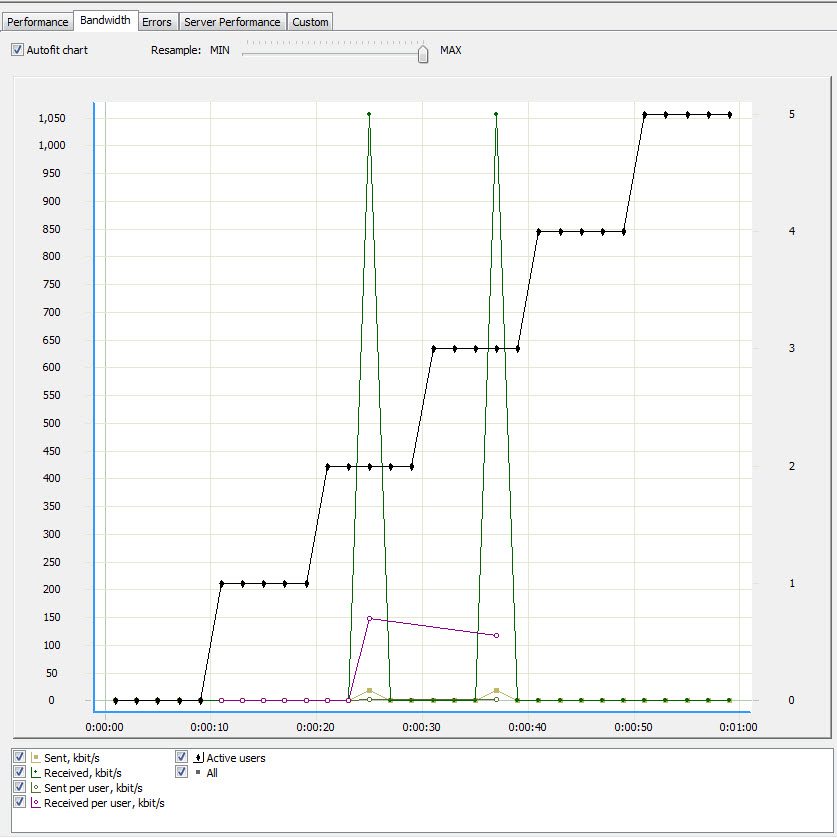Click the Active users legend icon
This screenshot has width=837, height=838.
click(198, 757)
